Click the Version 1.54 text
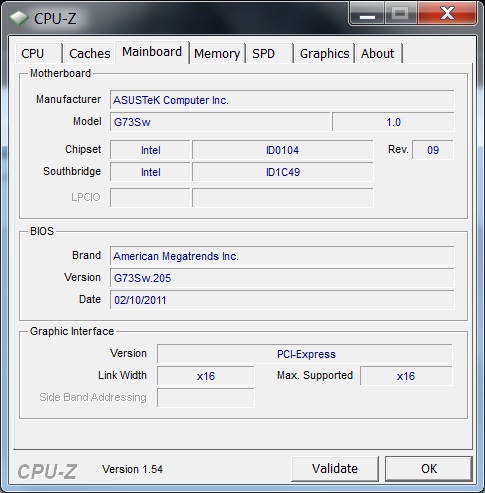Screen dimensions: 485x493 point(132,469)
